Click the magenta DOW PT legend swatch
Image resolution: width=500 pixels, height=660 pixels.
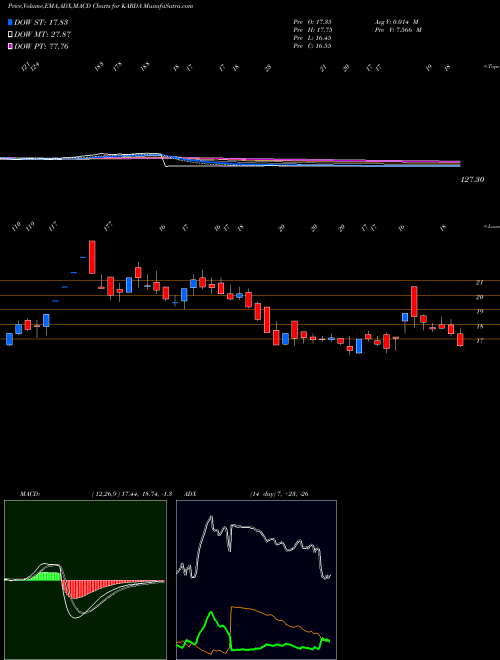[x=10, y=46]
